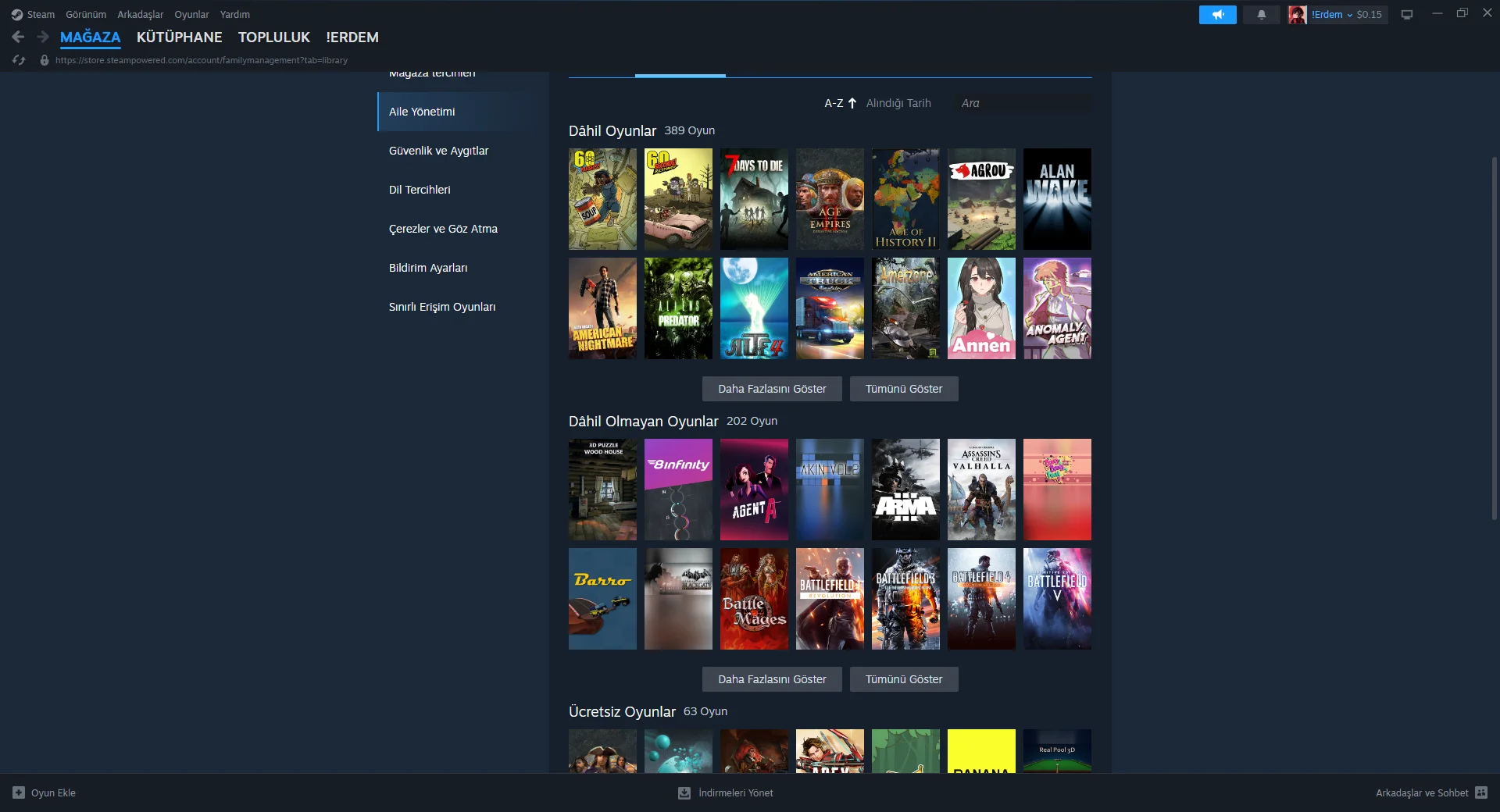Click the profile avatar picture
This screenshot has width=1500, height=812.
pos(1297,14)
